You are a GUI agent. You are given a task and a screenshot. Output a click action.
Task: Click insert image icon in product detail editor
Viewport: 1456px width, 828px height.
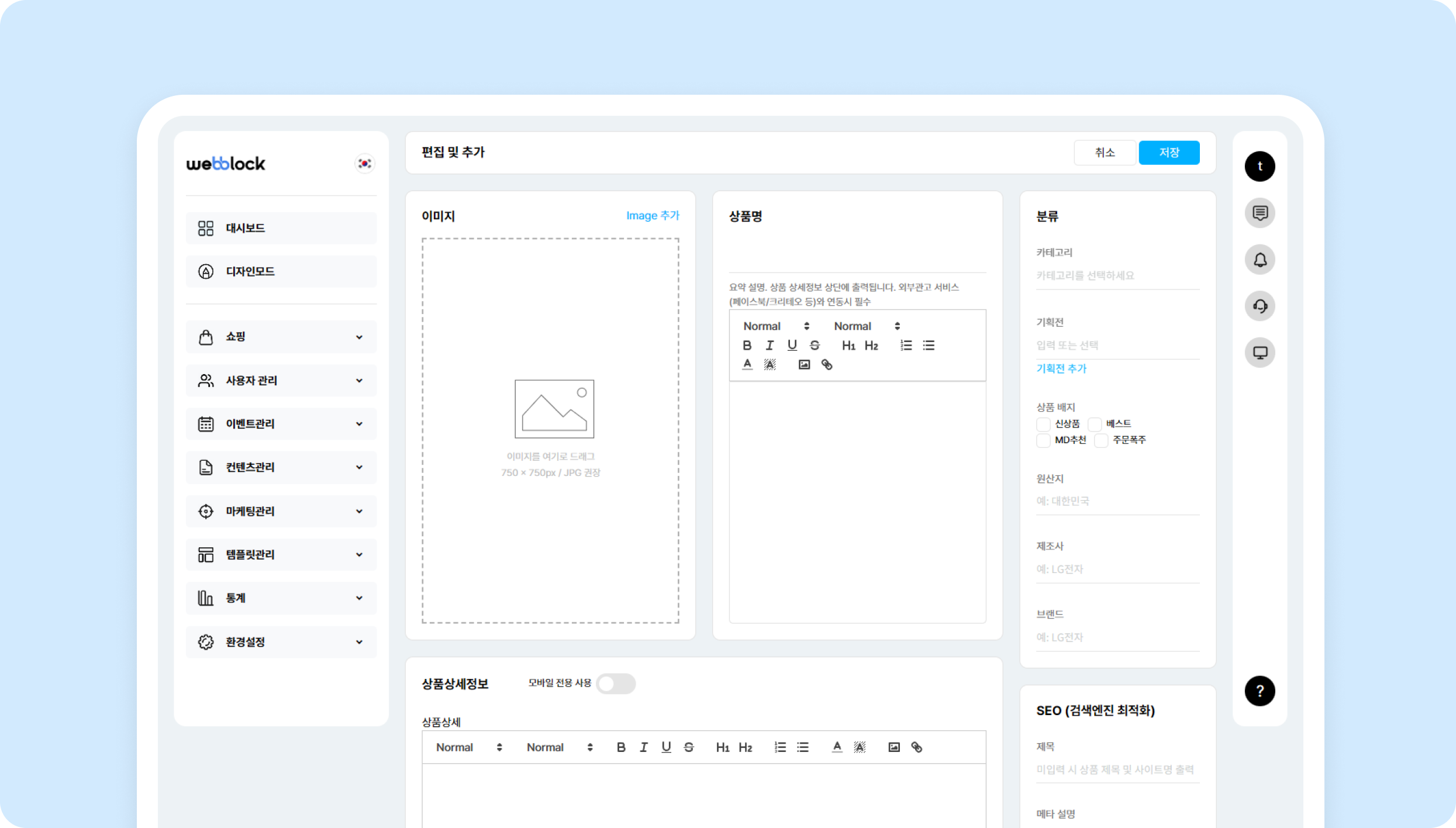[893, 747]
